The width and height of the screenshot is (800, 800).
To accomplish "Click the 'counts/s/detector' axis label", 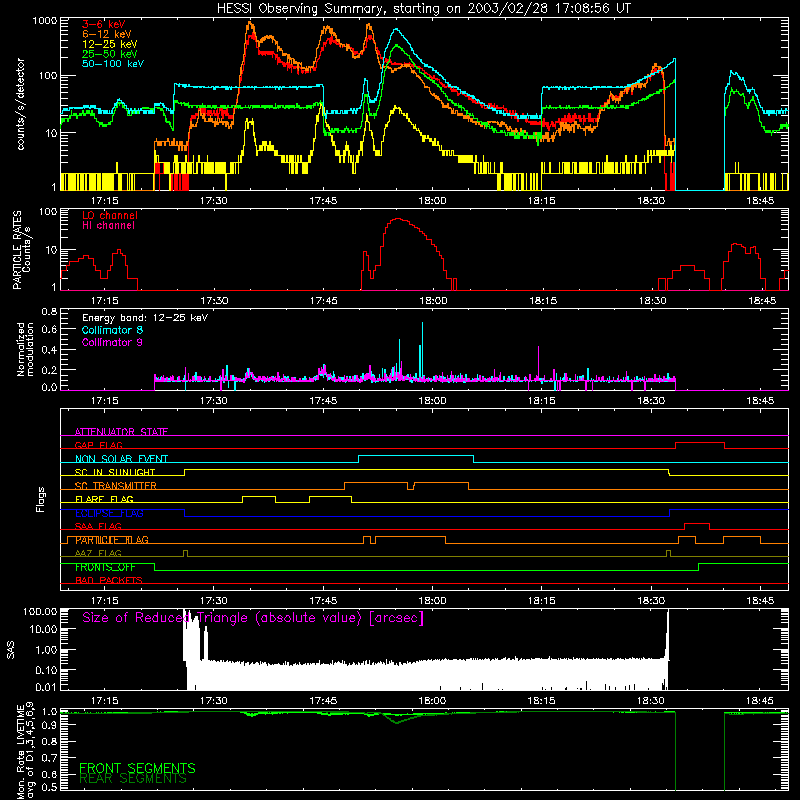I will click(x=21, y=104).
